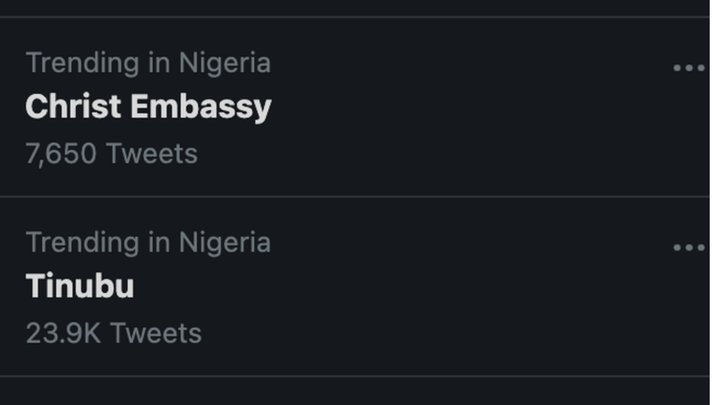Show tweet volume for Tinubu trend
Viewport: 720px width, 405px height.
113,333
